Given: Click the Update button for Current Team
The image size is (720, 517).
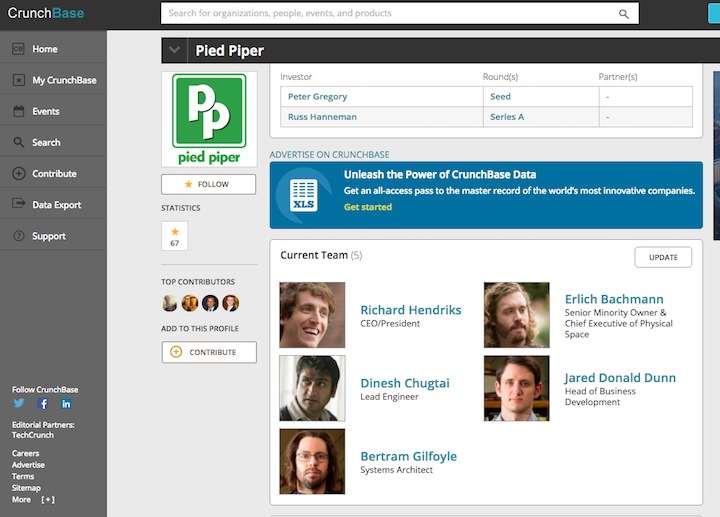Looking at the screenshot, I should [663, 257].
